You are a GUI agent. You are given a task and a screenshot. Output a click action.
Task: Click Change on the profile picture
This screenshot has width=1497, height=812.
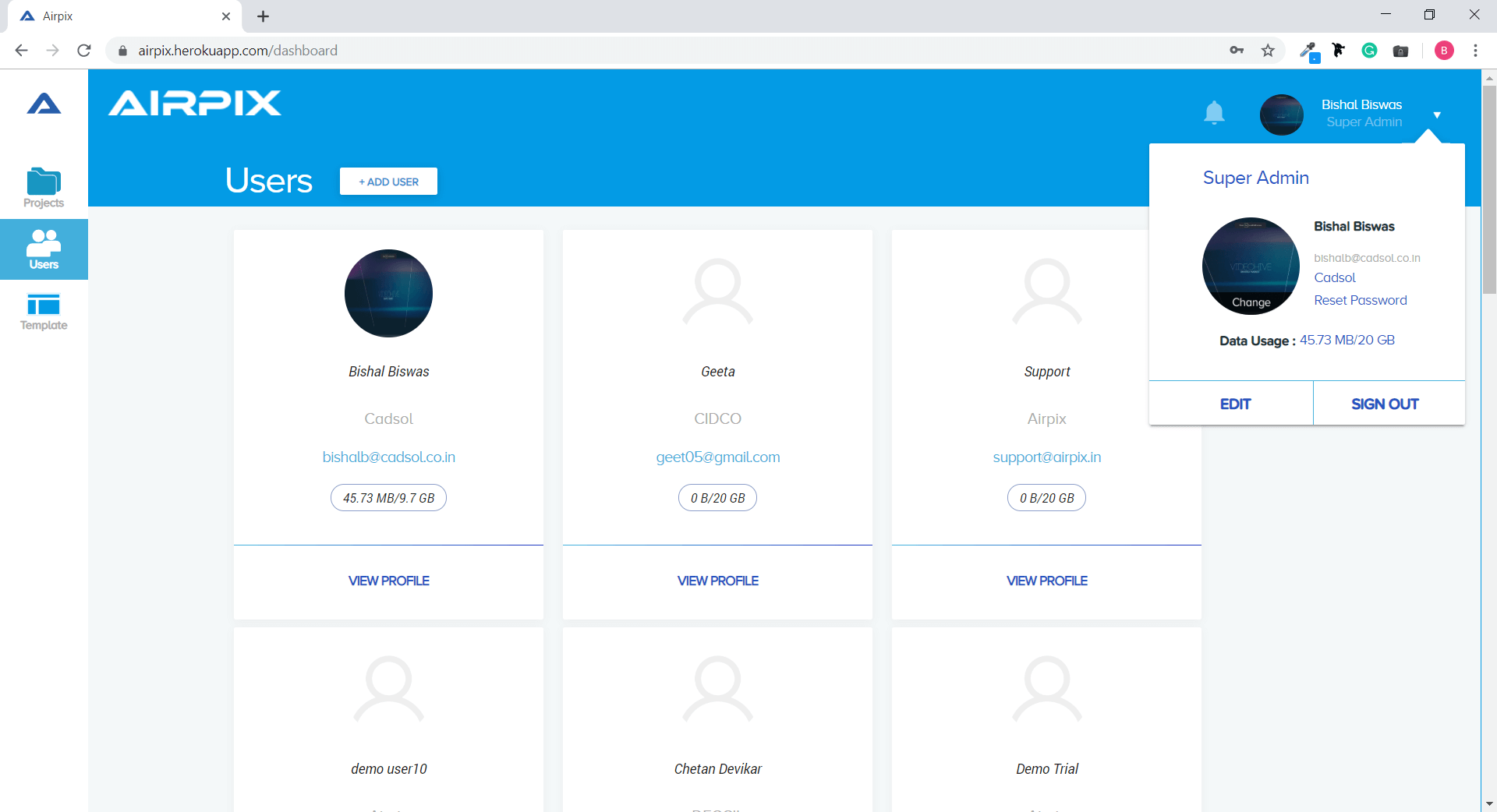[1251, 302]
